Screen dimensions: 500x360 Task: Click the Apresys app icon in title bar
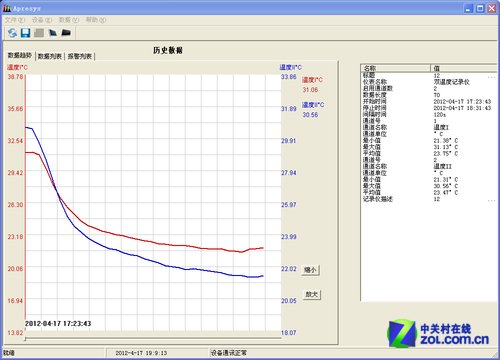coord(7,8)
